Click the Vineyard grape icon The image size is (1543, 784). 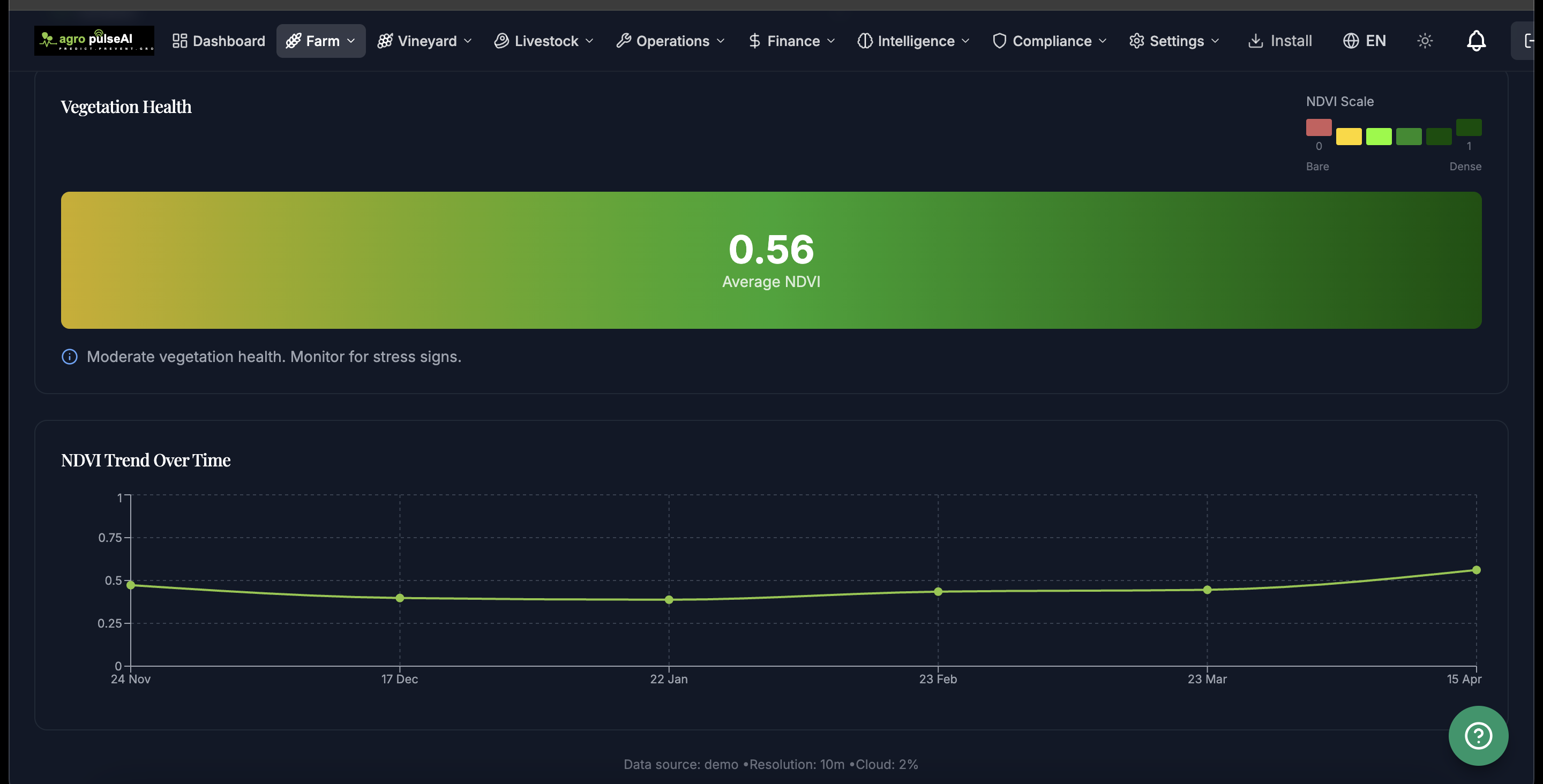(x=385, y=41)
